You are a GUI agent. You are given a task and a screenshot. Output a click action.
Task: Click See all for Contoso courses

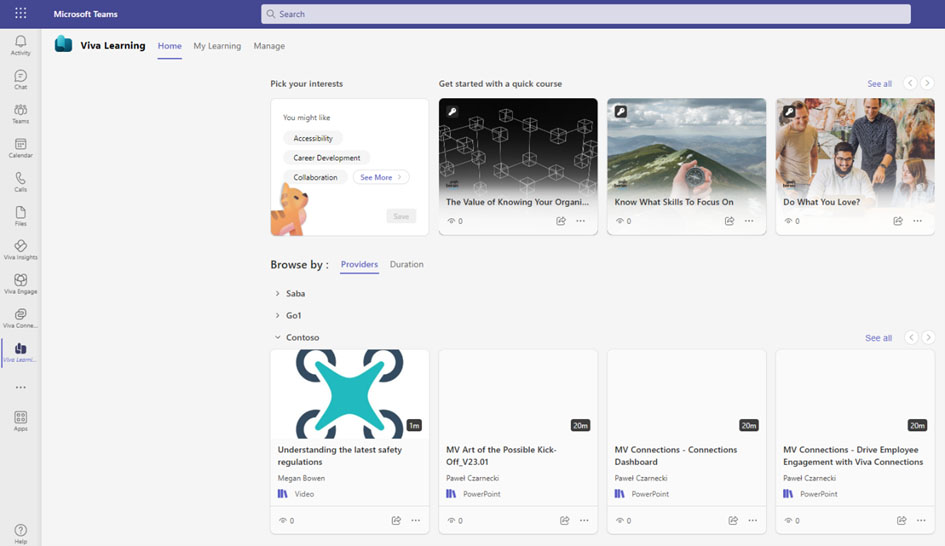pos(878,338)
